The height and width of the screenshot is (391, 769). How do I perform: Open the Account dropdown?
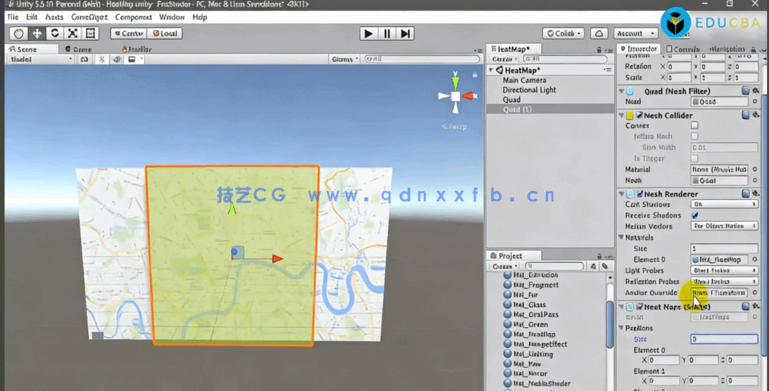635,33
